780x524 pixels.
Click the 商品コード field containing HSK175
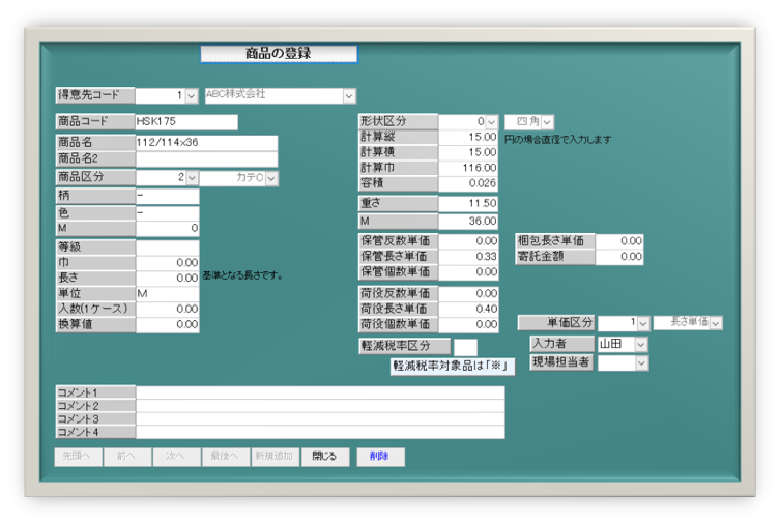[x=186, y=122]
